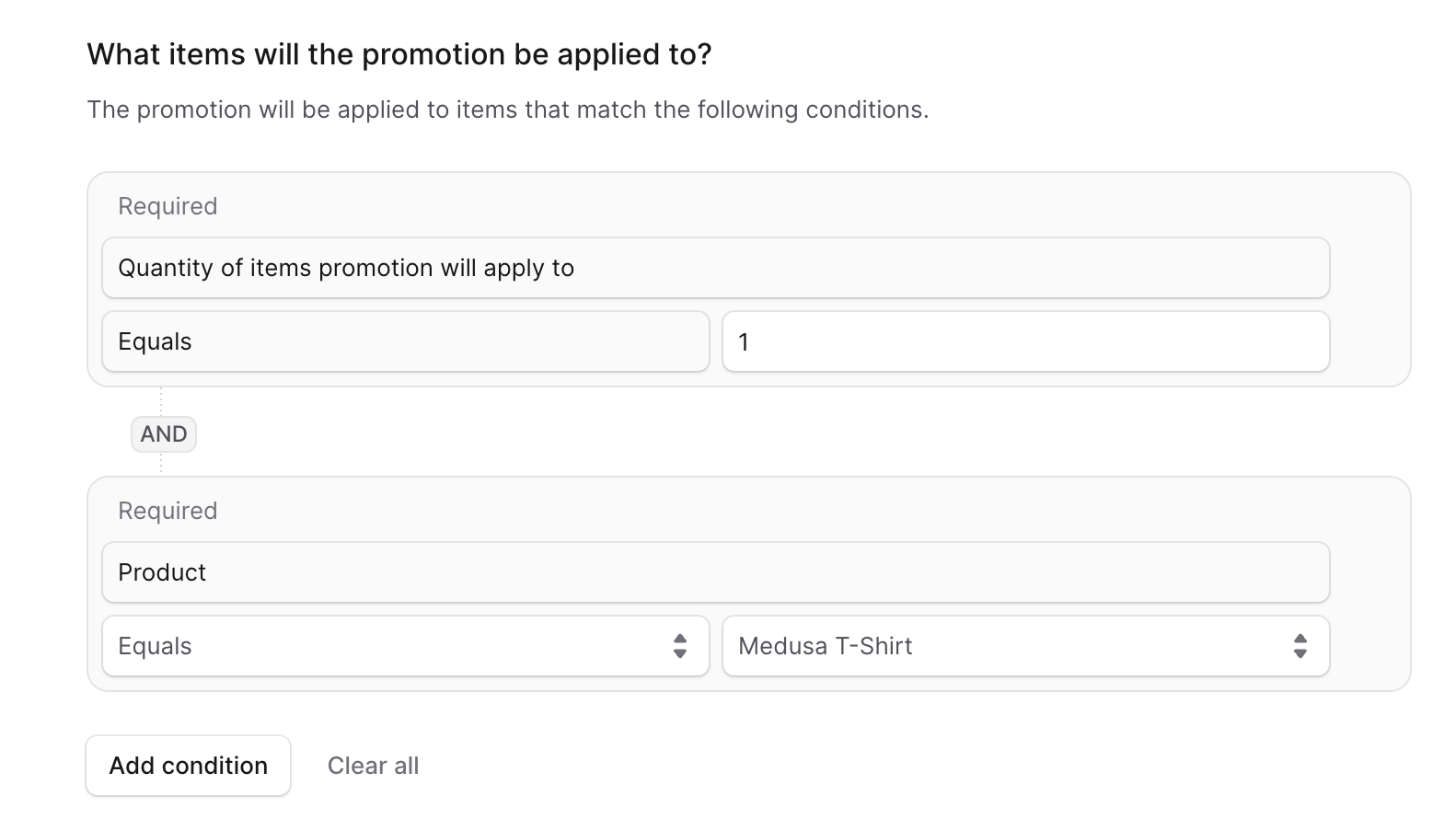The image size is (1456, 819).
Task: Click the Product attribute field
Action: pos(715,572)
